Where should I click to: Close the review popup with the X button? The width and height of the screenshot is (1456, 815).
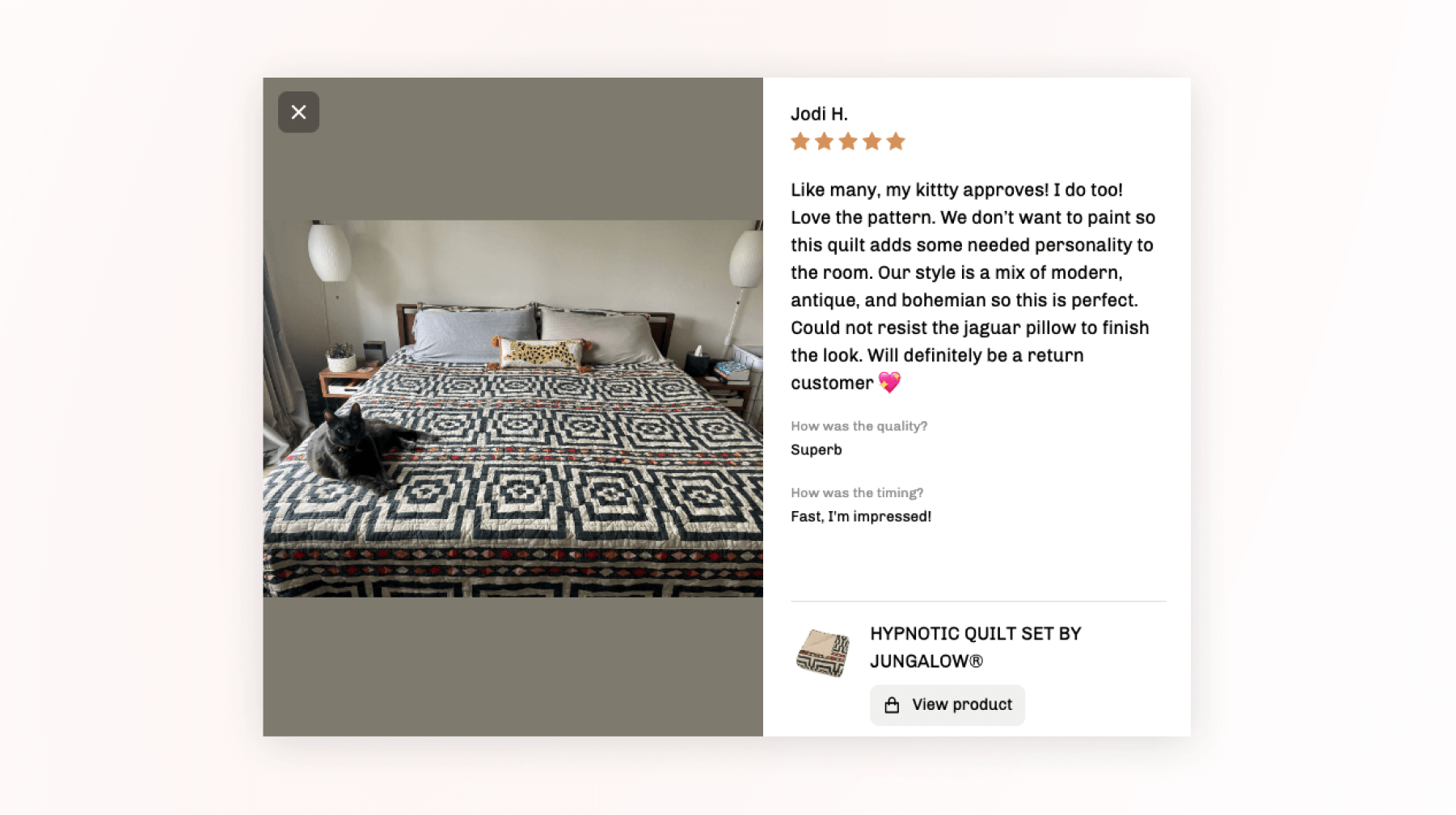pyautogui.click(x=298, y=112)
